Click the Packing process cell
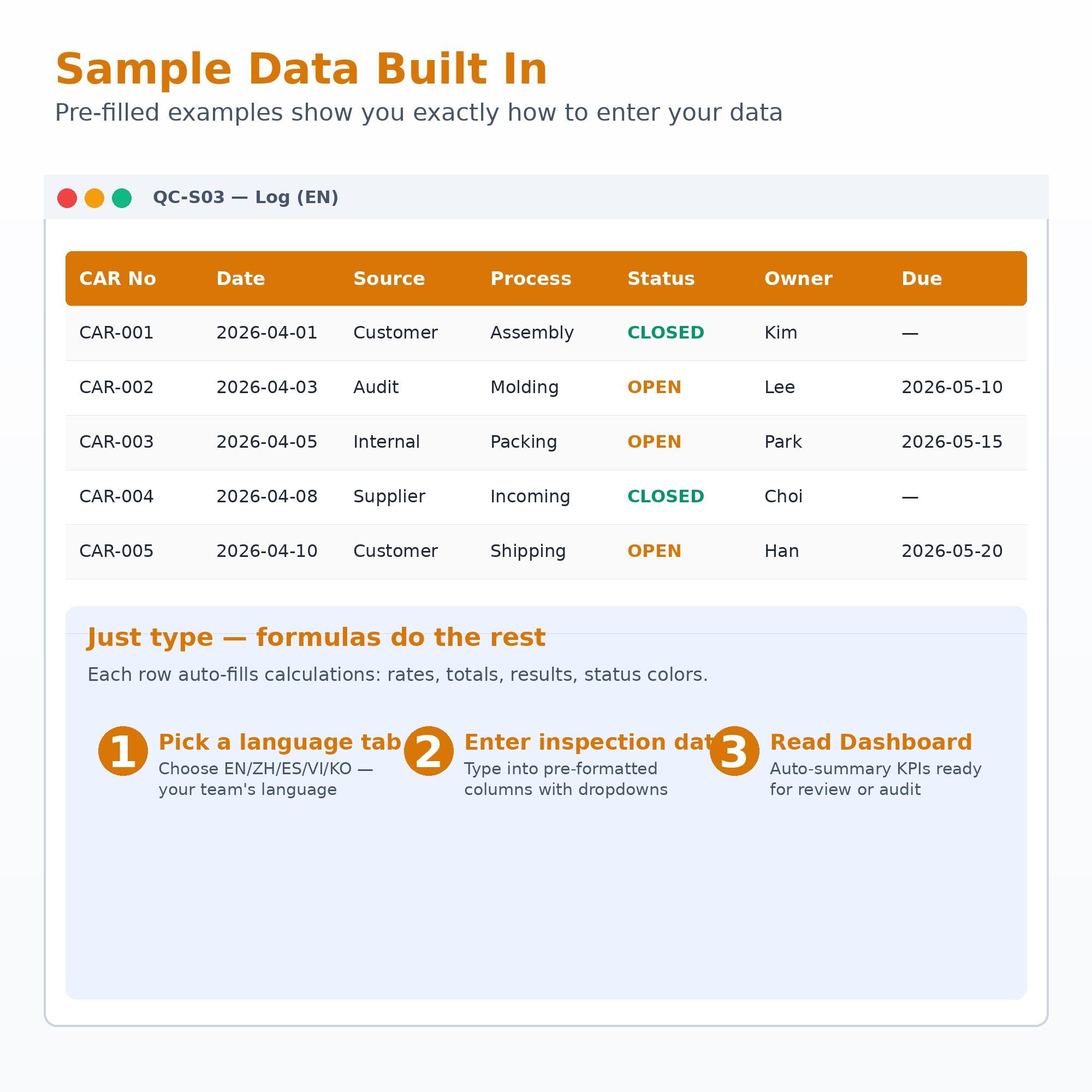The width and height of the screenshot is (1092, 1092). [524, 442]
